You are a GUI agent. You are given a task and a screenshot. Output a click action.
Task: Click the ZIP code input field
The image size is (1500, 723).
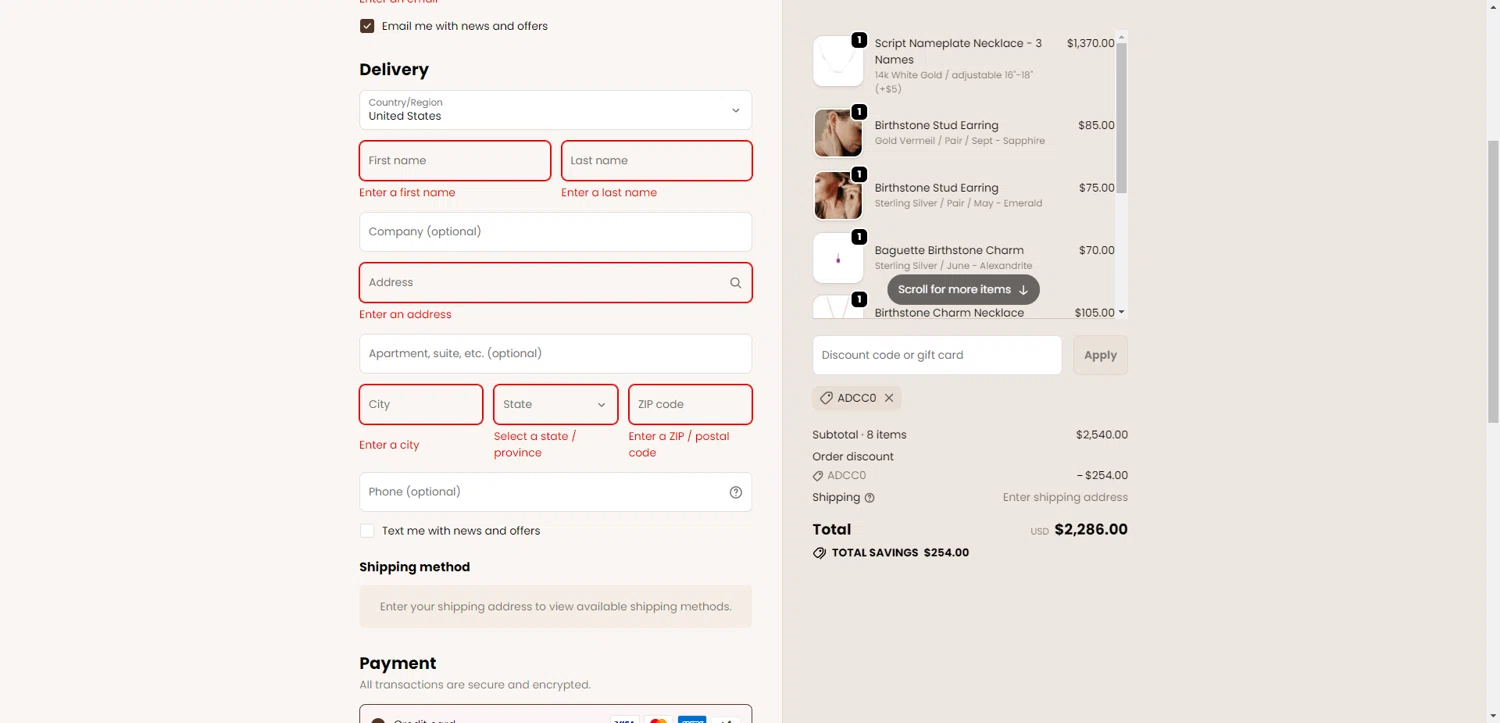pos(690,405)
